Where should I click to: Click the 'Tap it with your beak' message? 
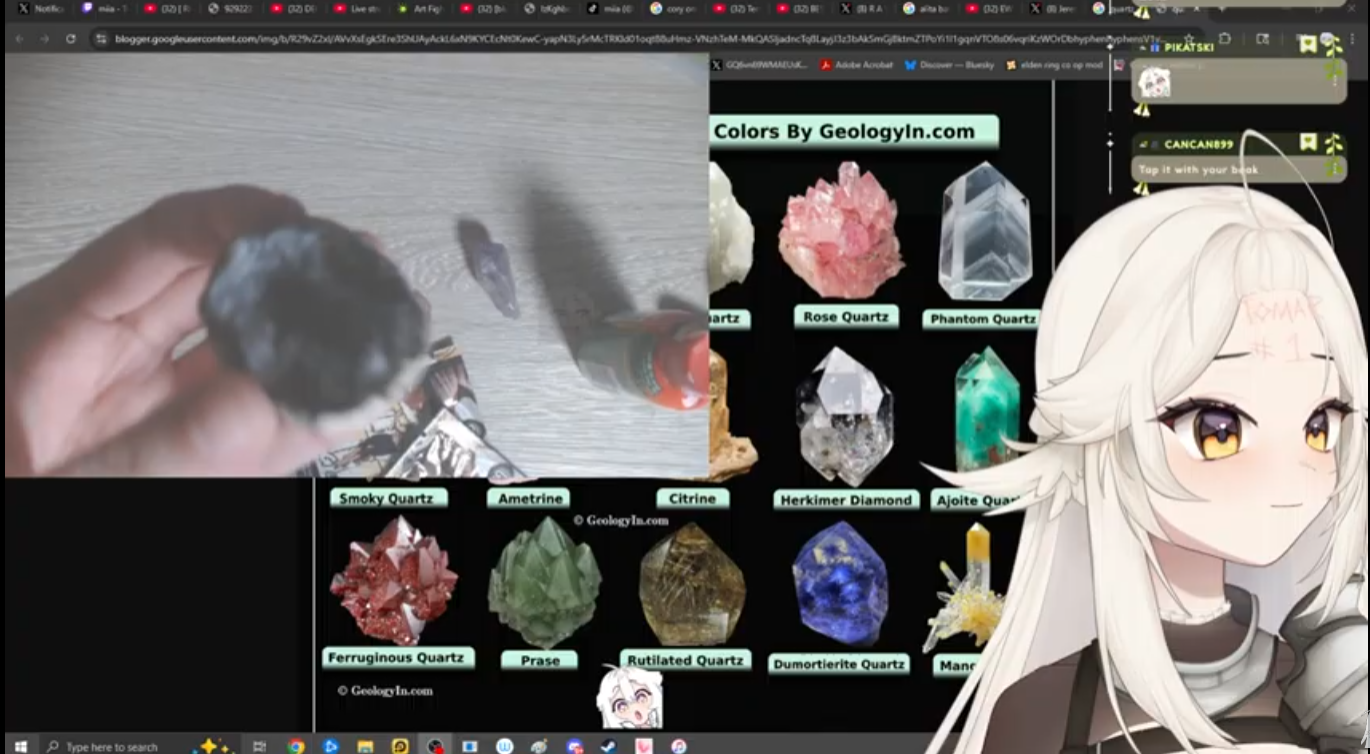tap(1198, 169)
